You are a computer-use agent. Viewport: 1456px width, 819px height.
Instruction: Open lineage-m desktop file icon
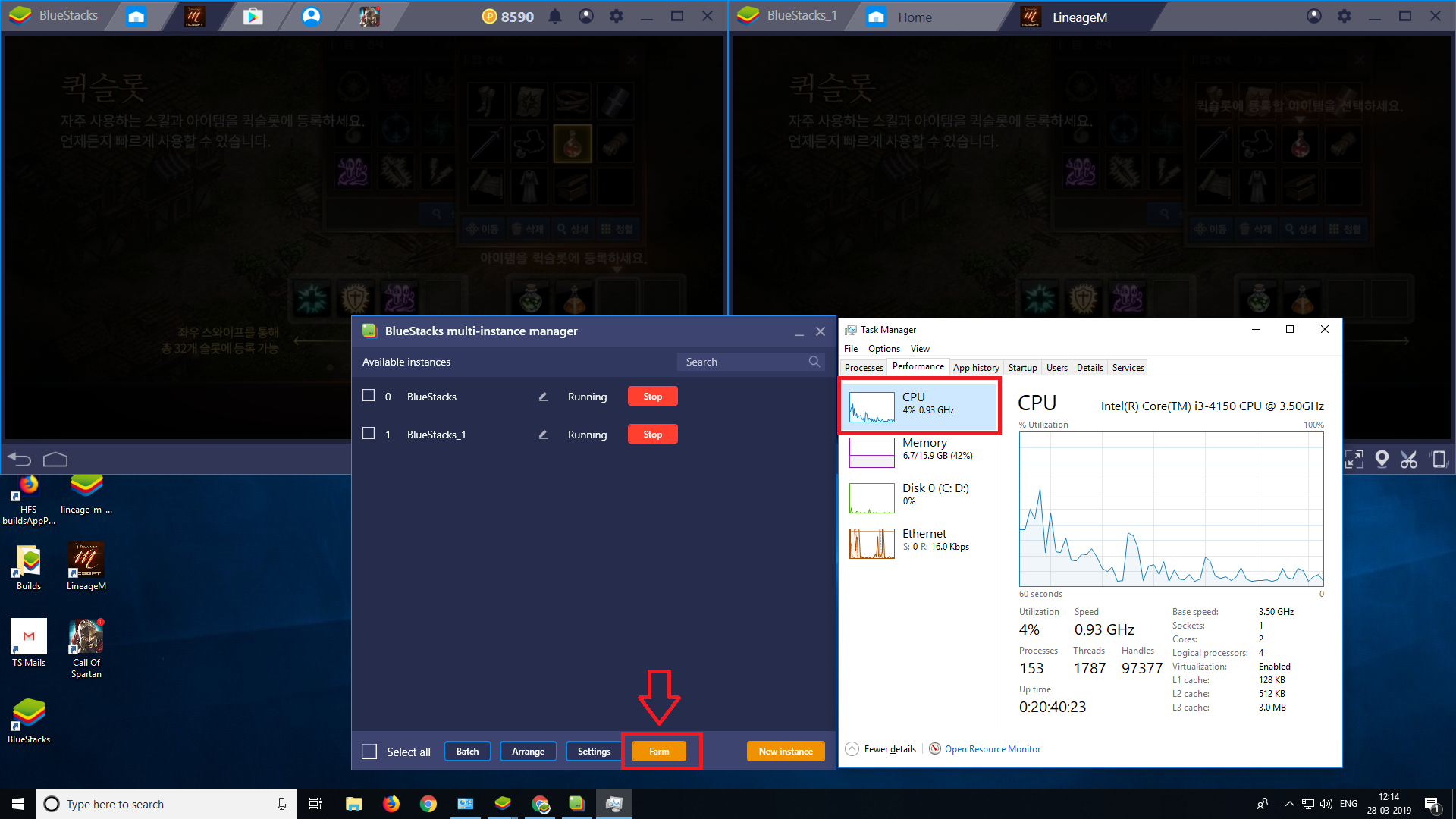pos(86,494)
